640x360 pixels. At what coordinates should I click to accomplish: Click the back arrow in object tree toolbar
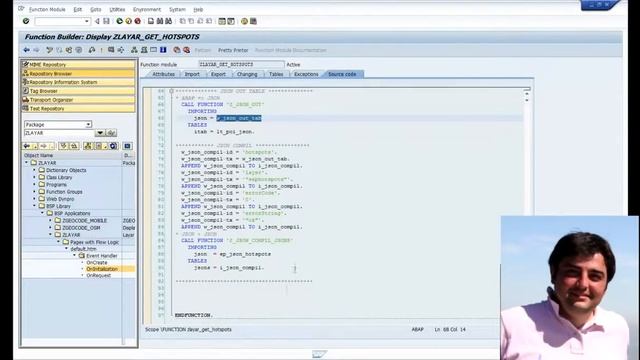(x=27, y=146)
